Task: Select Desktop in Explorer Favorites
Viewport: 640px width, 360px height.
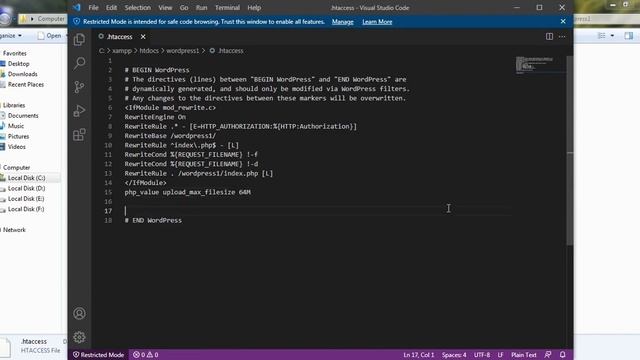Action: coord(18,64)
